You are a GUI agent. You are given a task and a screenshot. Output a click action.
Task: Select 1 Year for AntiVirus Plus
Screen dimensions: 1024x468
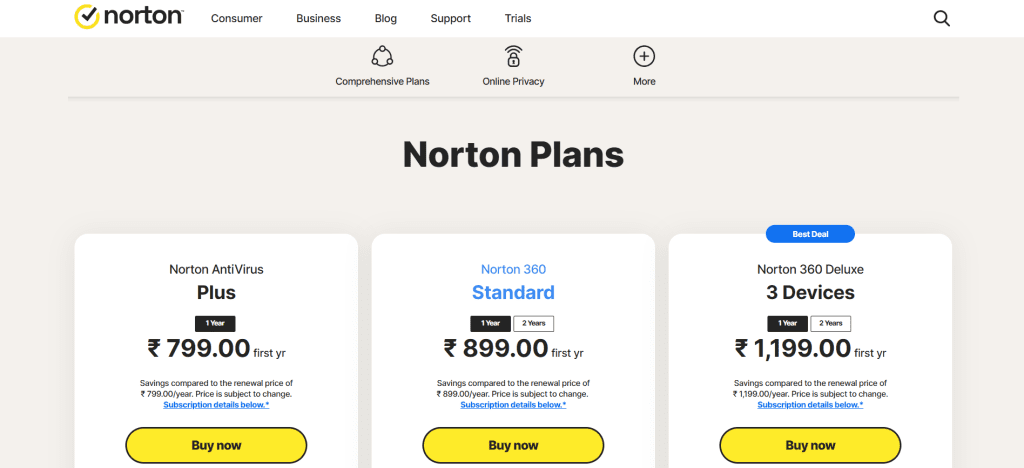(x=215, y=323)
